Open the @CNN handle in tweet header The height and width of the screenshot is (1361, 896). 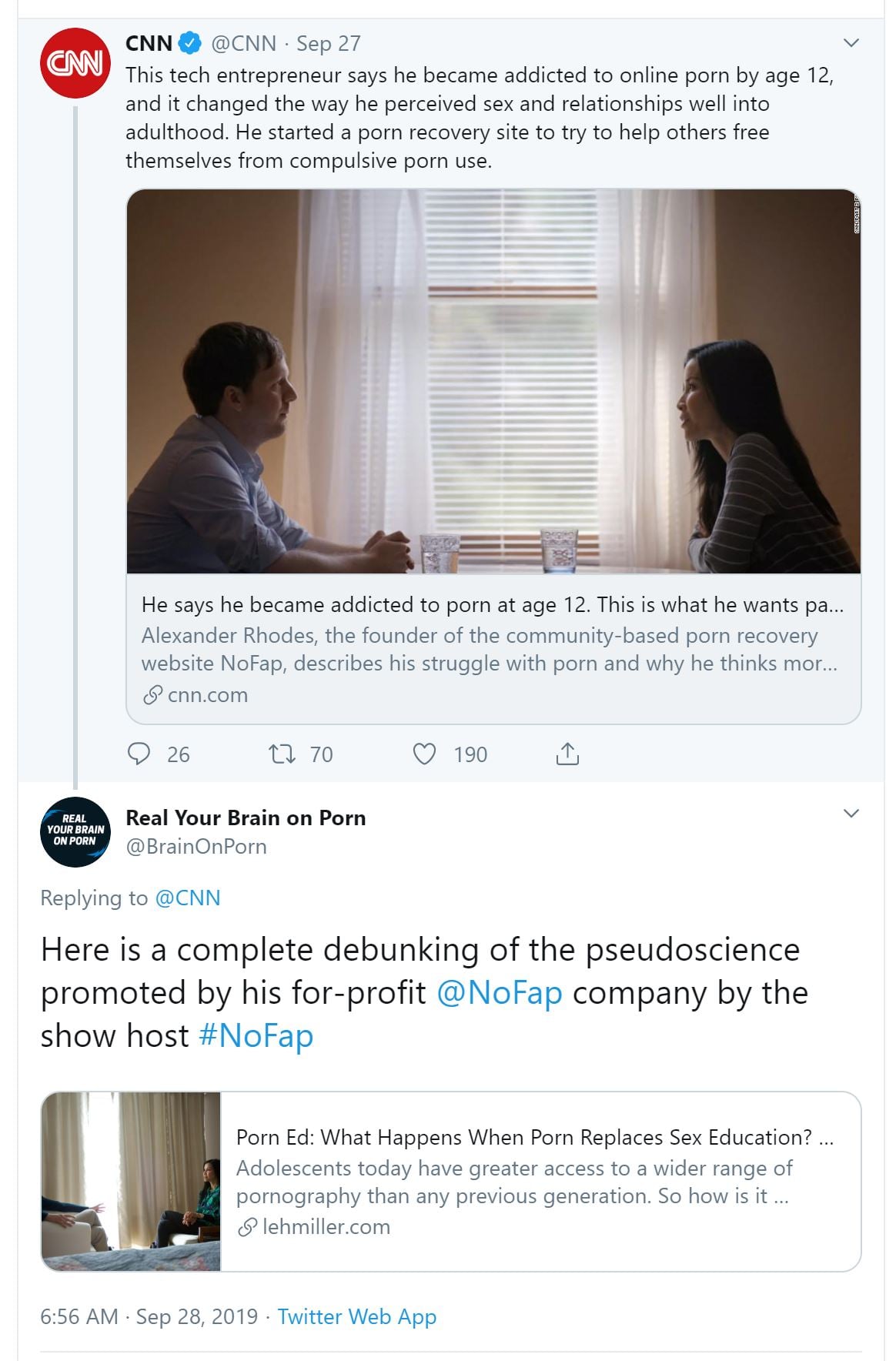coord(243,44)
